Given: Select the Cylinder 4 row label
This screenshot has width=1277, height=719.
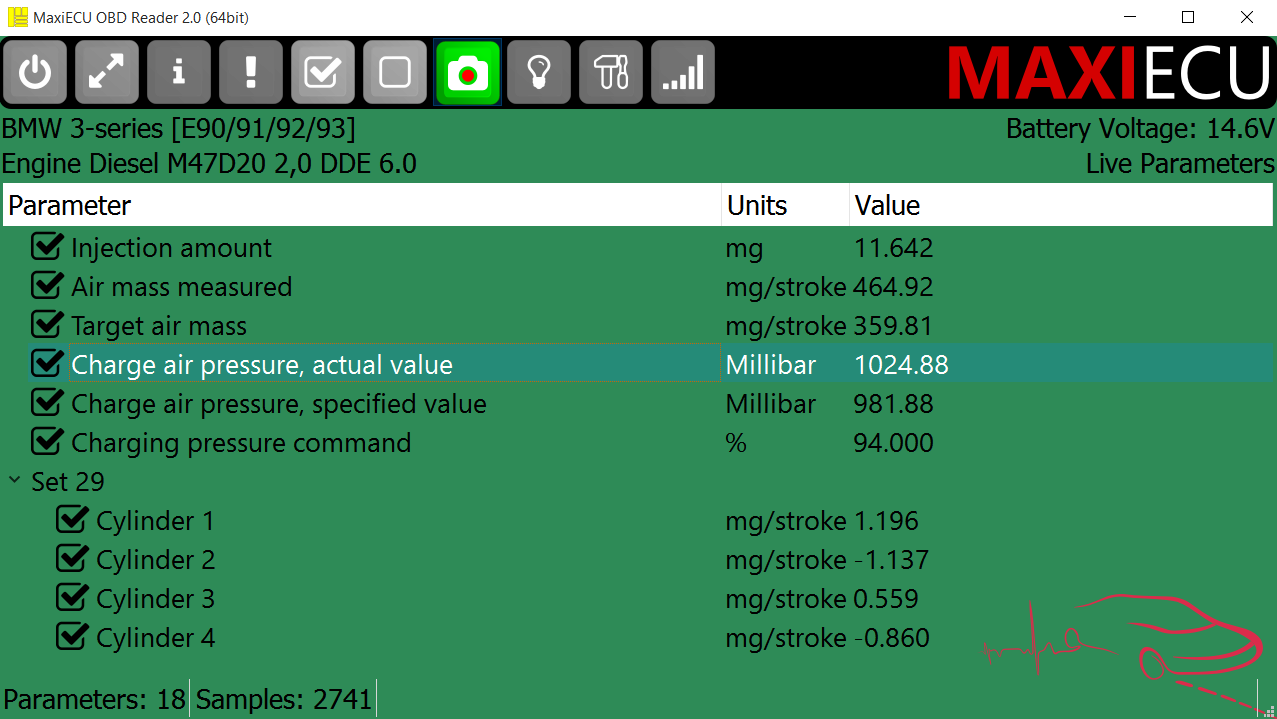Looking at the screenshot, I should 155,638.
